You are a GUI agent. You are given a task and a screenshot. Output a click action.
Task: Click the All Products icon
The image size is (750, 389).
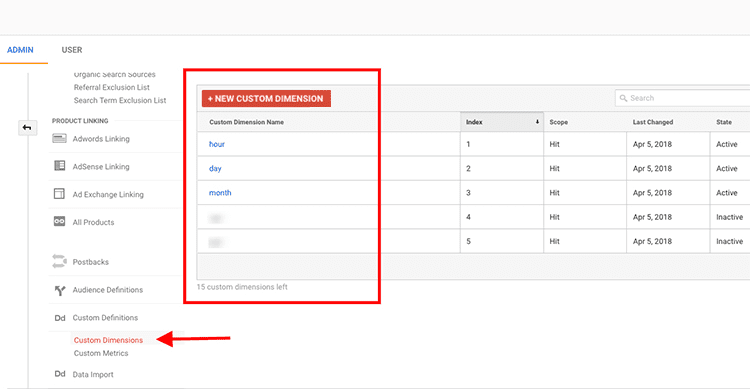(x=59, y=221)
